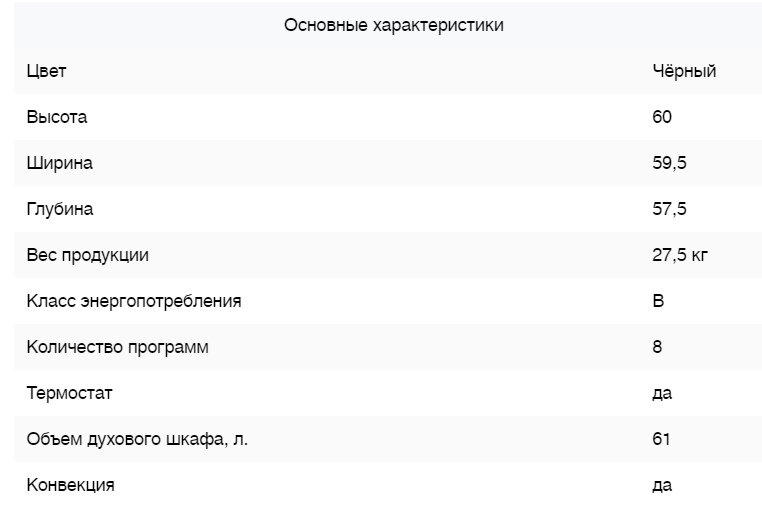Image resolution: width=762 pixels, height=506 pixels.
Task: Click the 'Класс энергопотребления' label
Action: [134, 301]
